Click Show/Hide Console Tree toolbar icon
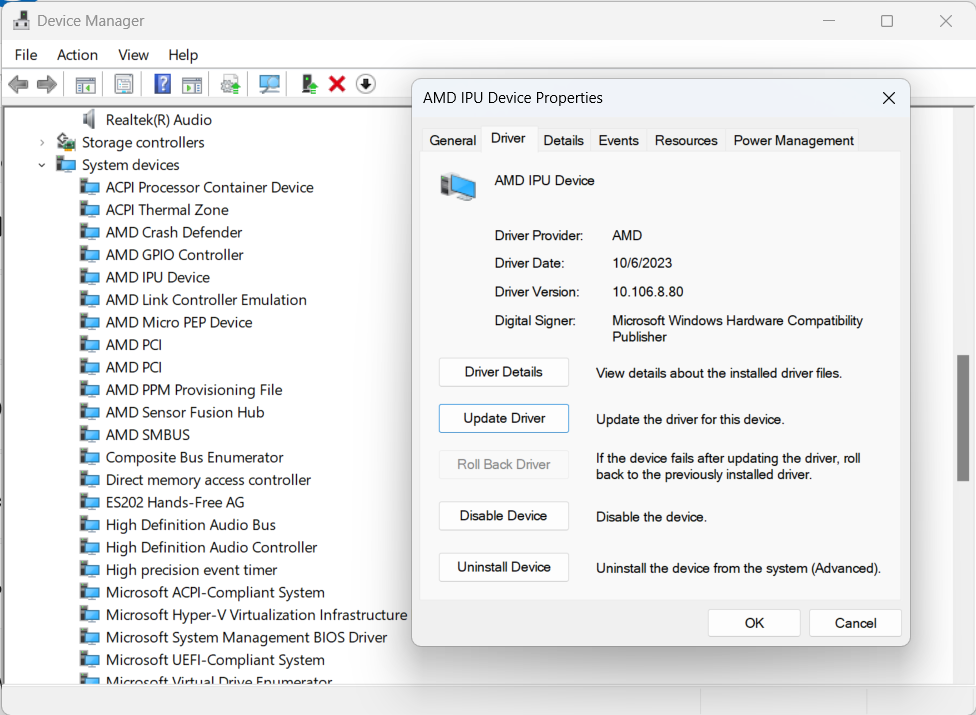 (x=85, y=84)
